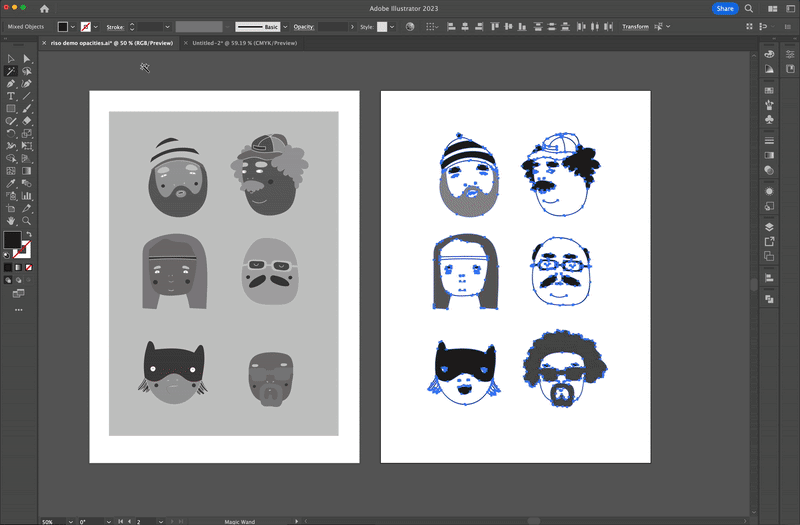Activate the Magic Wand tool in toolbar
Screen dimensions: 800x525
[x=11, y=71]
